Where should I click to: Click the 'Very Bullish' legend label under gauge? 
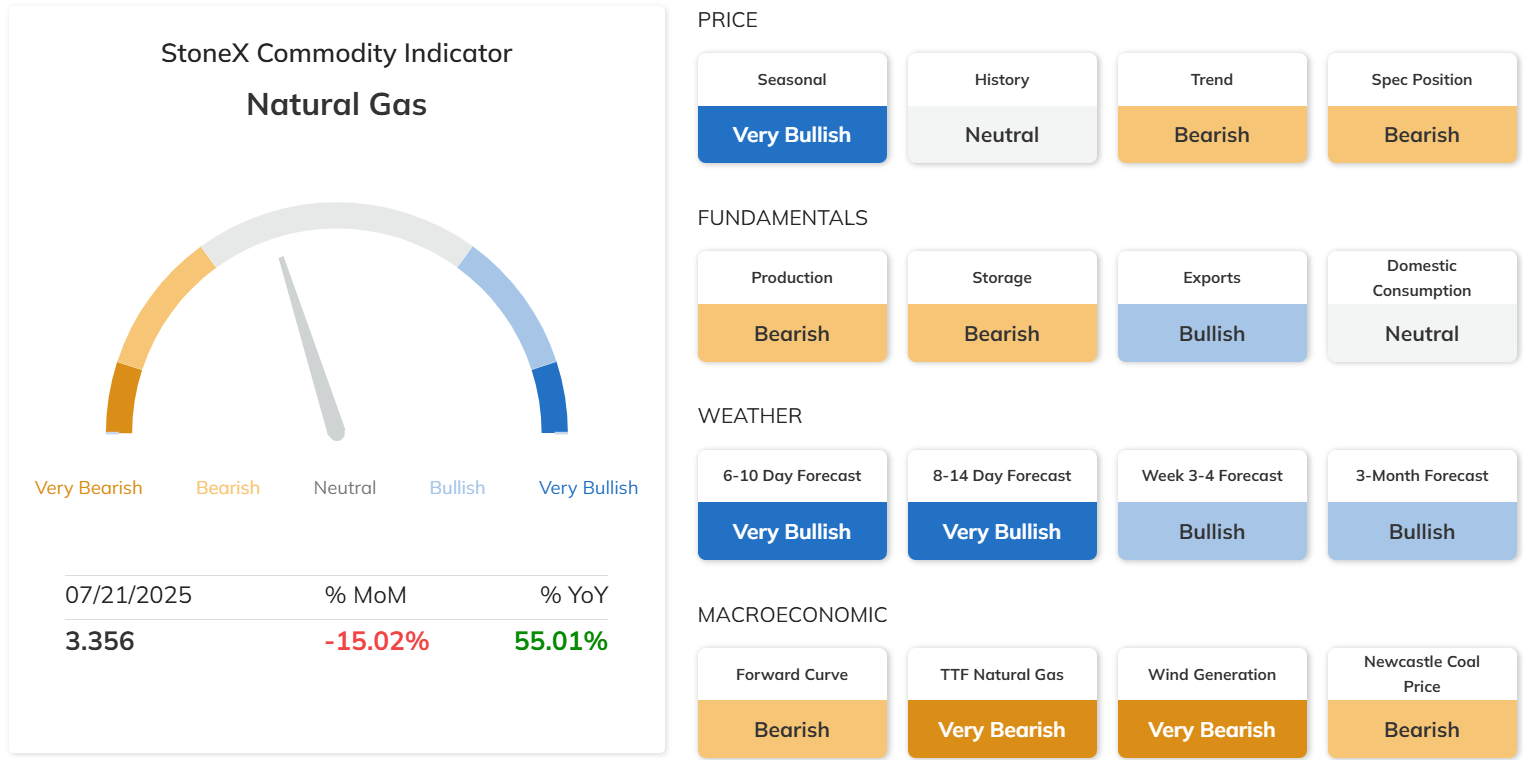(x=588, y=488)
